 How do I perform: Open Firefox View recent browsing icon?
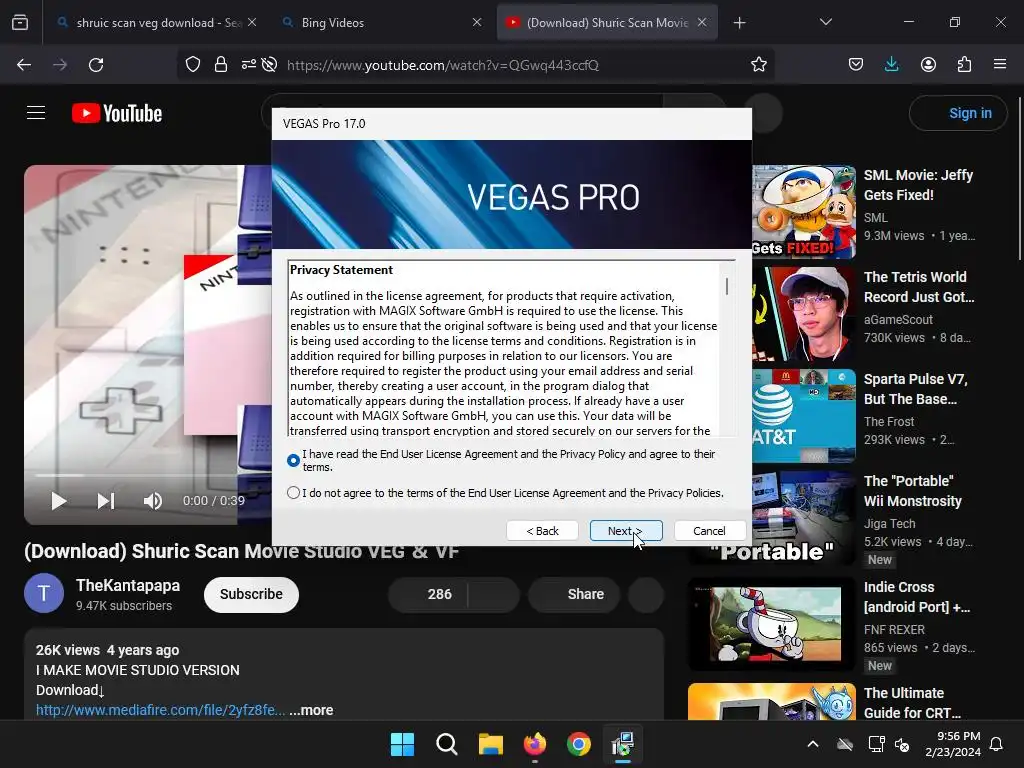20,23
